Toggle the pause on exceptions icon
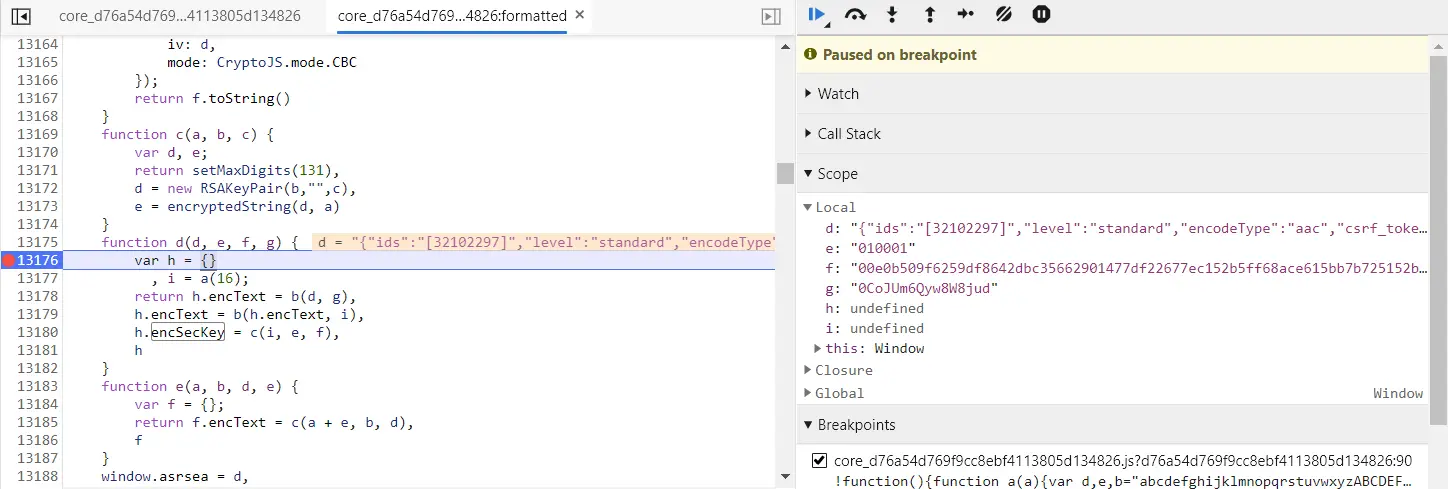The width and height of the screenshot is (1448, 489). [1041, 15]
